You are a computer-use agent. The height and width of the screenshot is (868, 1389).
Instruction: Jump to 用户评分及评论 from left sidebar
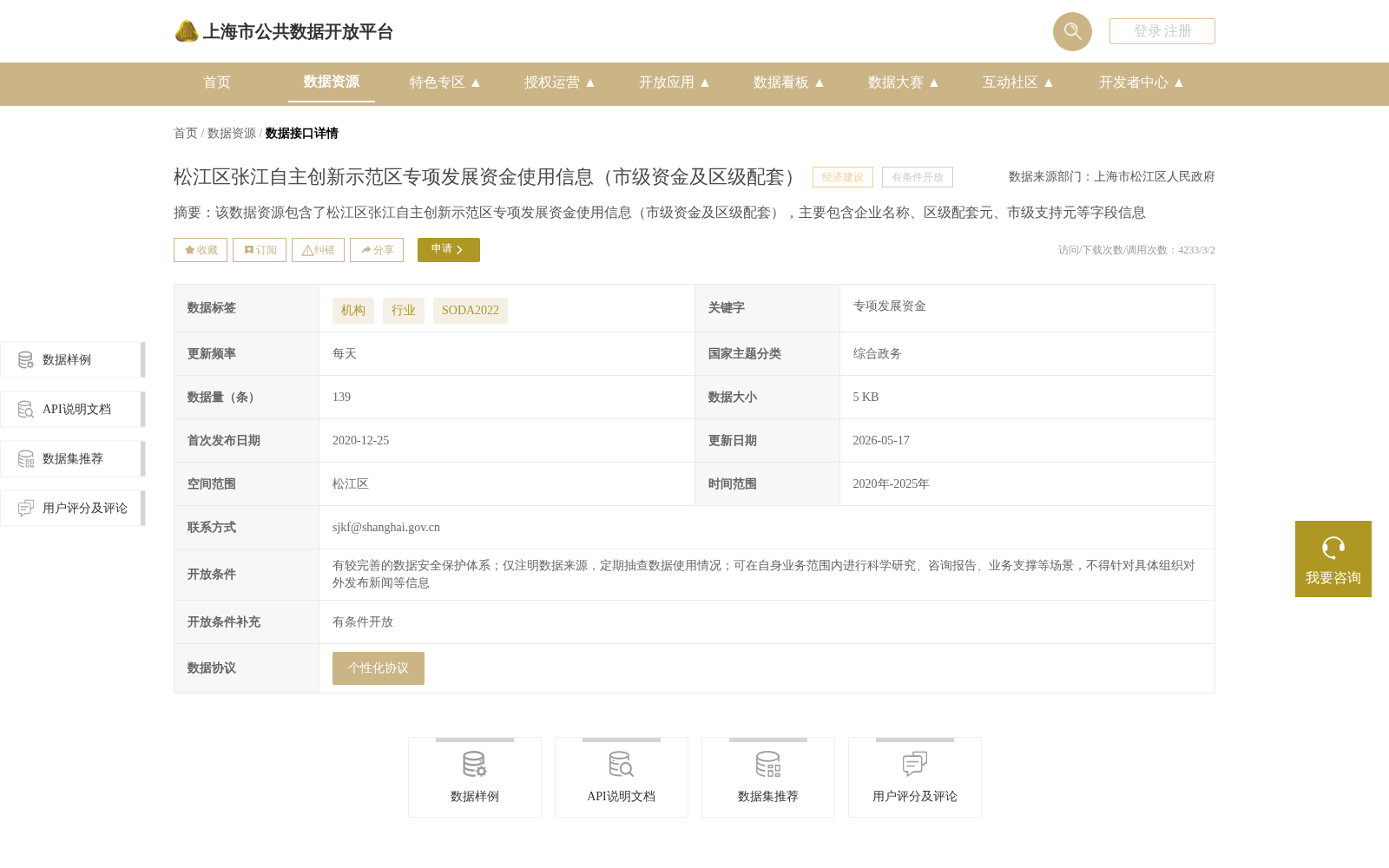click(73, 509)
